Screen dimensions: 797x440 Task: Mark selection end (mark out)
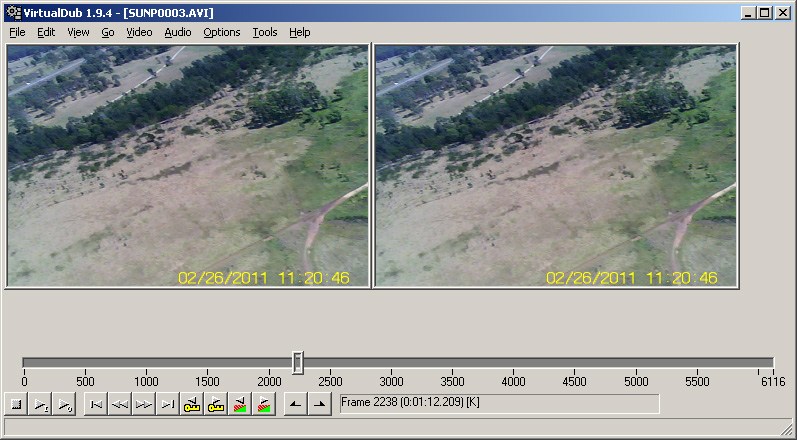click(320, 404)
